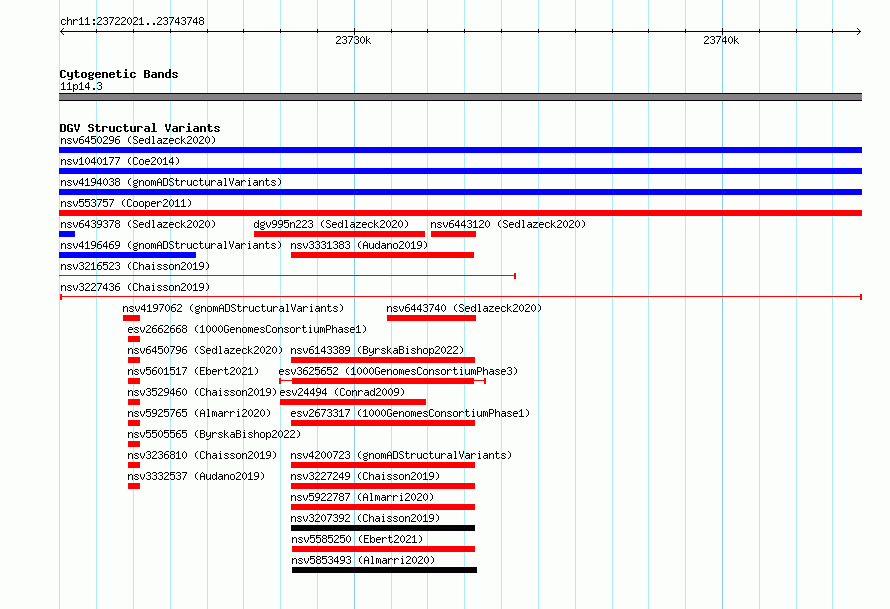Open nsv4194038 (gnomADStructuralVariants) label
Screen dimensions: 890x609
171,182
